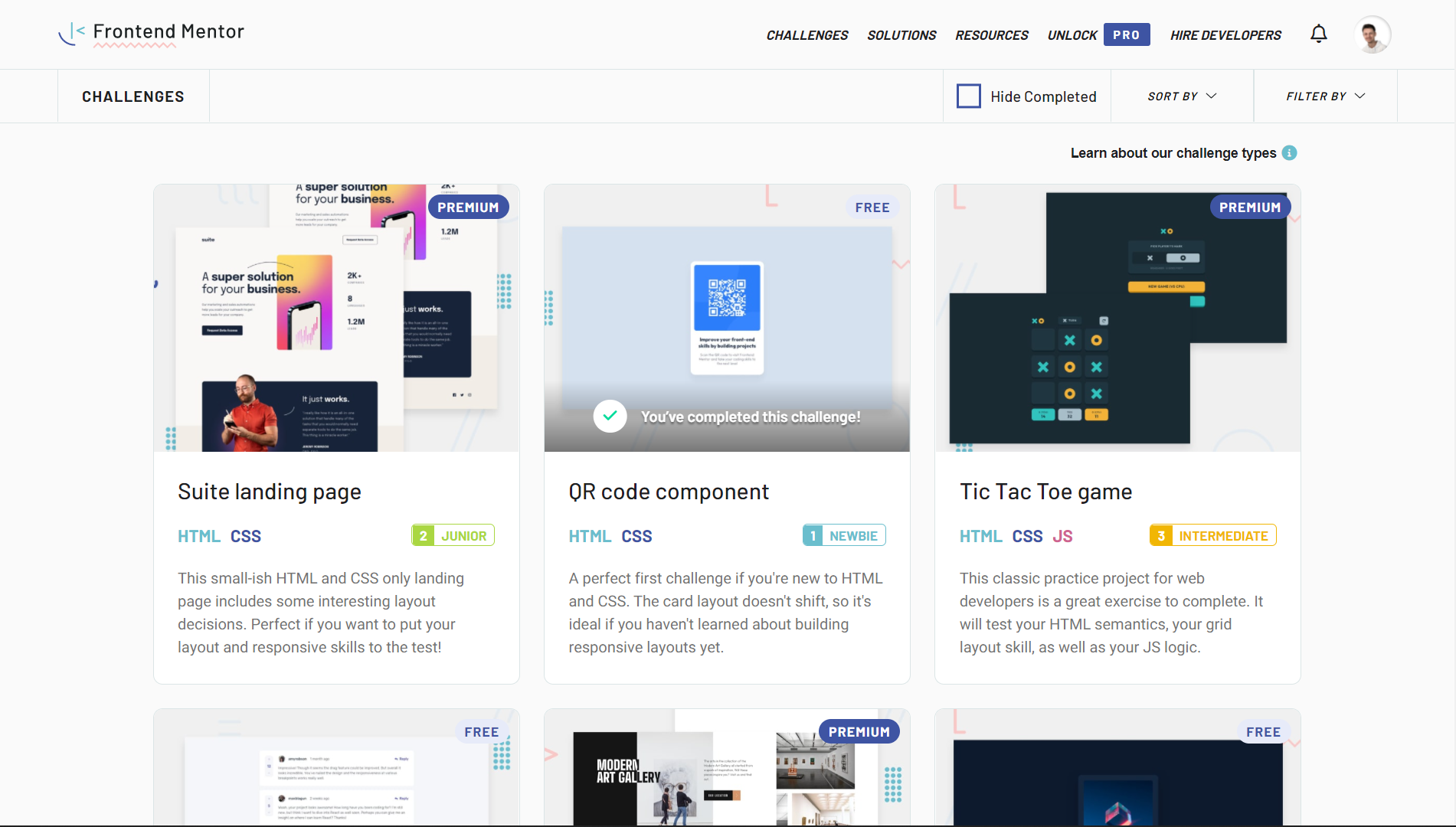Open the QR code component title

tap(669, 492)
